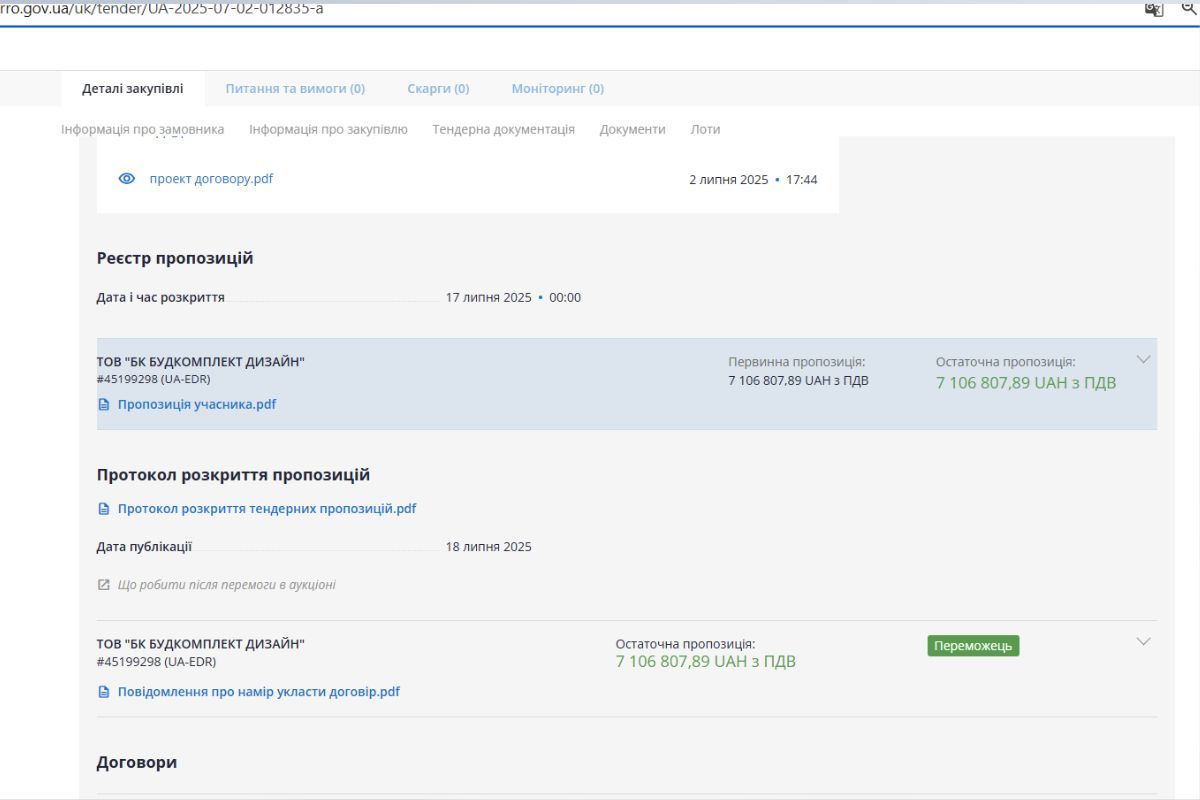Click external-link icon before Що робити після перемоги

(x=104, y=585)
